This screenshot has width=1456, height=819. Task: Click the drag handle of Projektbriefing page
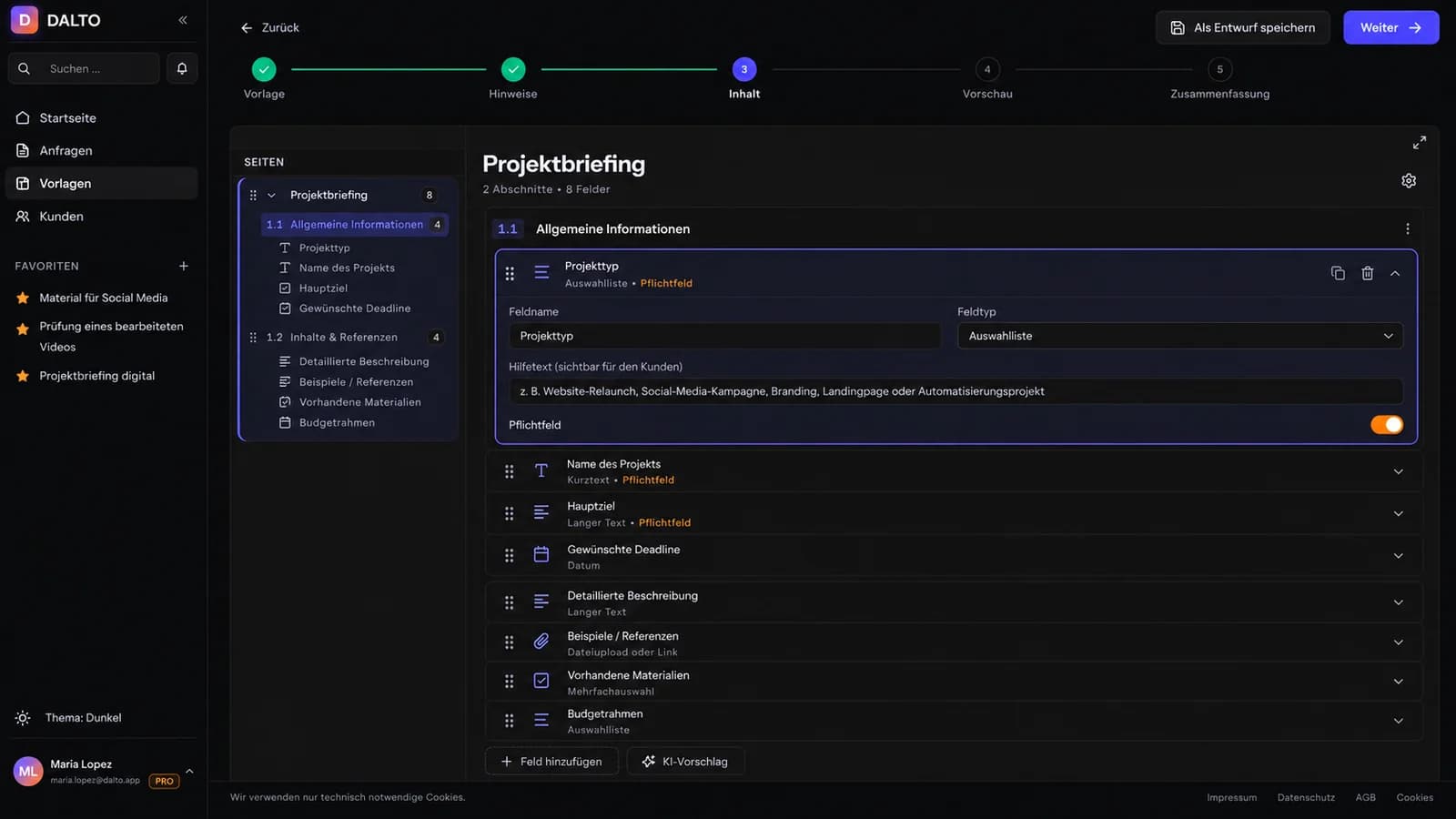(x=253, y=196)
